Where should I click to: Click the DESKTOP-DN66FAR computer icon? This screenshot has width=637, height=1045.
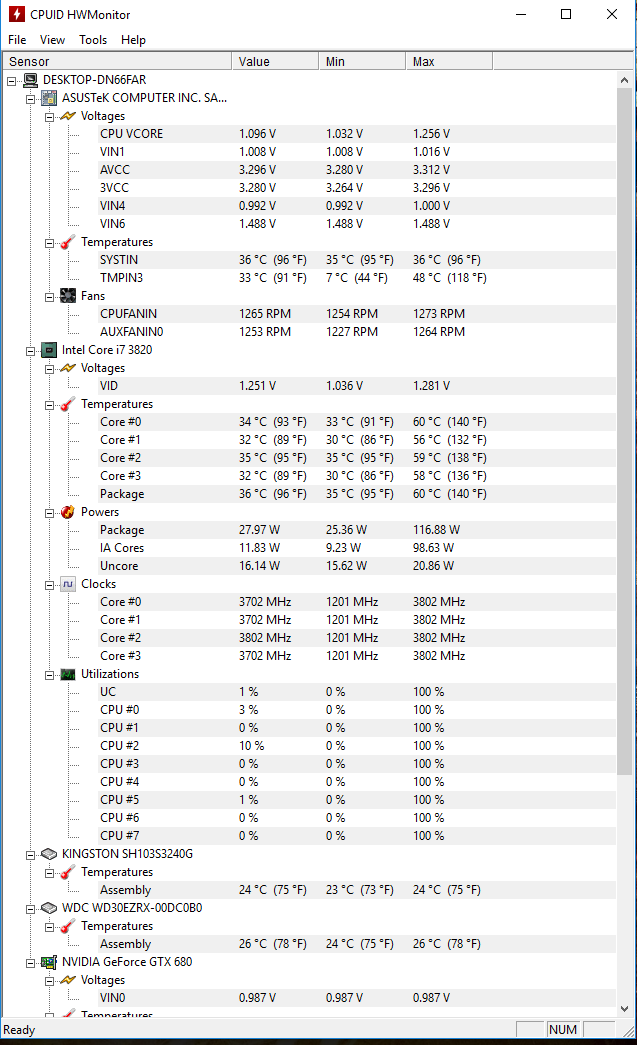(x=30, y=80)
